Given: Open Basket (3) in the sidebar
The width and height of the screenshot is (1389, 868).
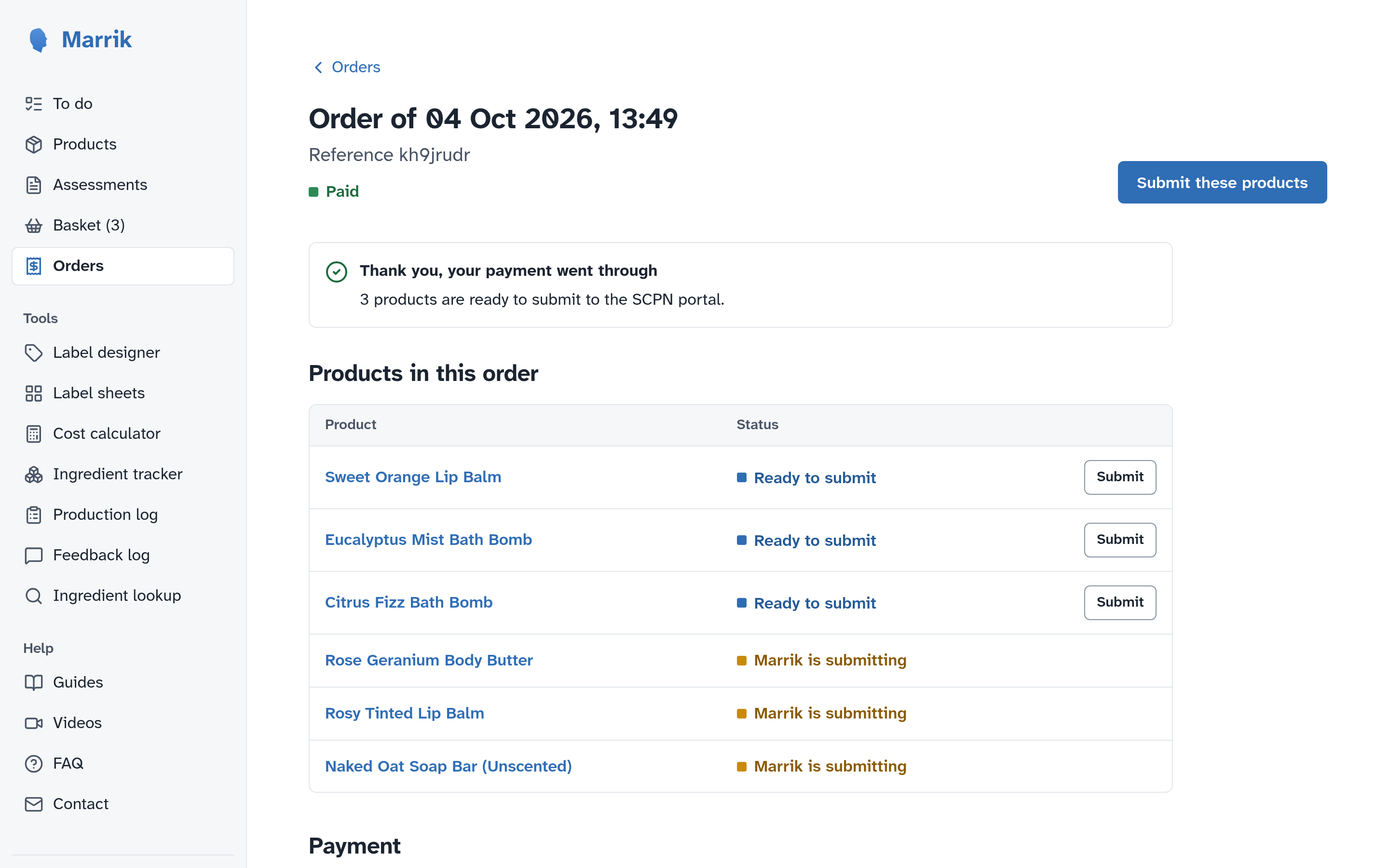Looking at the screenshot, I should pos(123,226).
